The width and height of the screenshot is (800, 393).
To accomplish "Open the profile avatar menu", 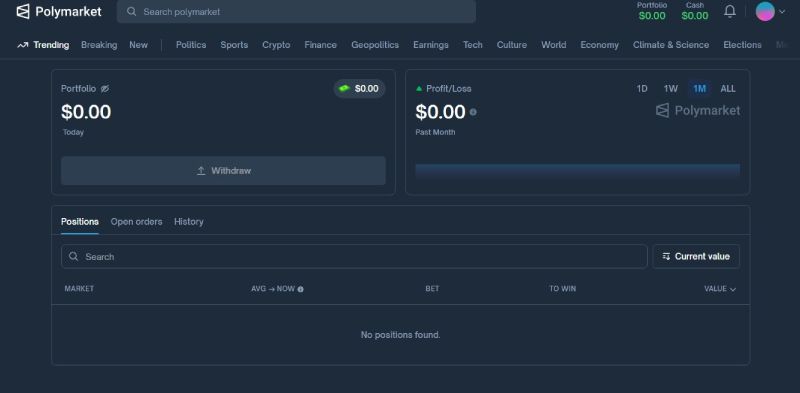I will pyautogui.click(x=765, y=11).
